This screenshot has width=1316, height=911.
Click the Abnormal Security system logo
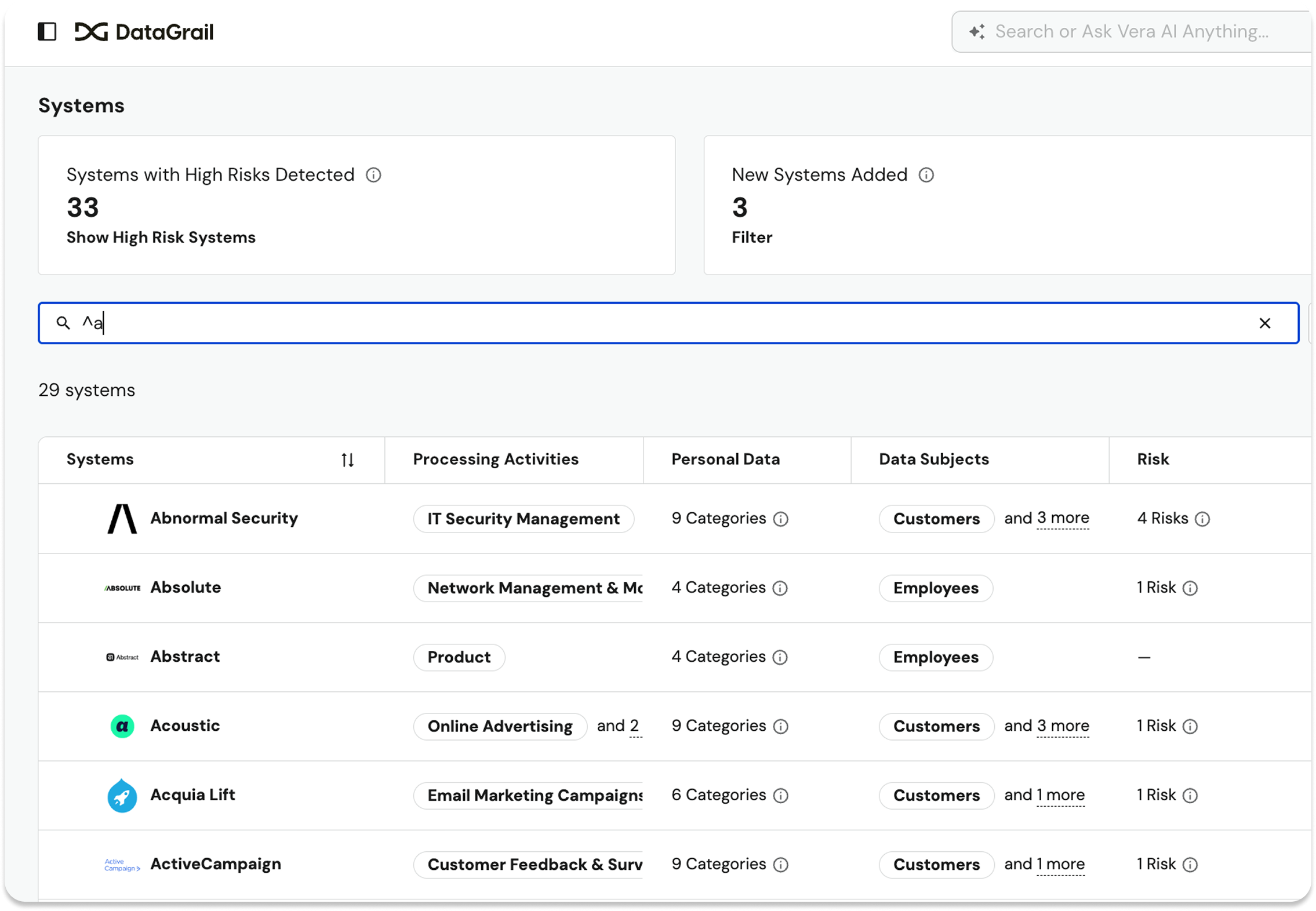click(121, 518)
